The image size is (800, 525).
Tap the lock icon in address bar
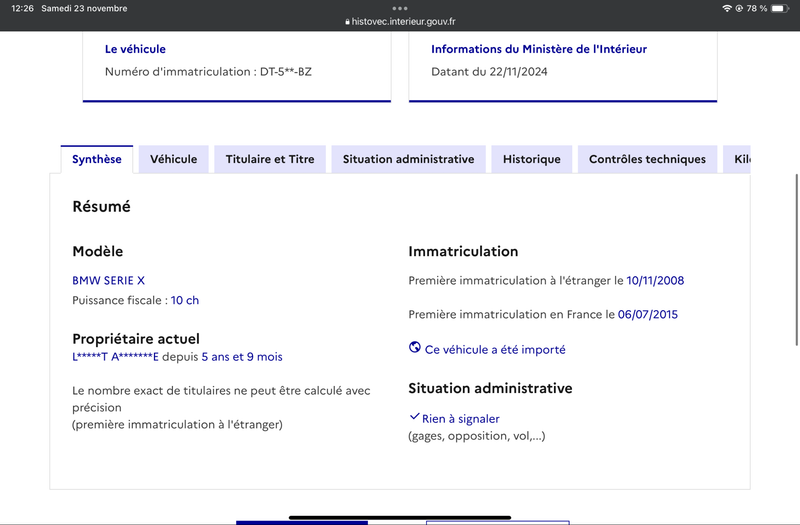tap(347, 22)
